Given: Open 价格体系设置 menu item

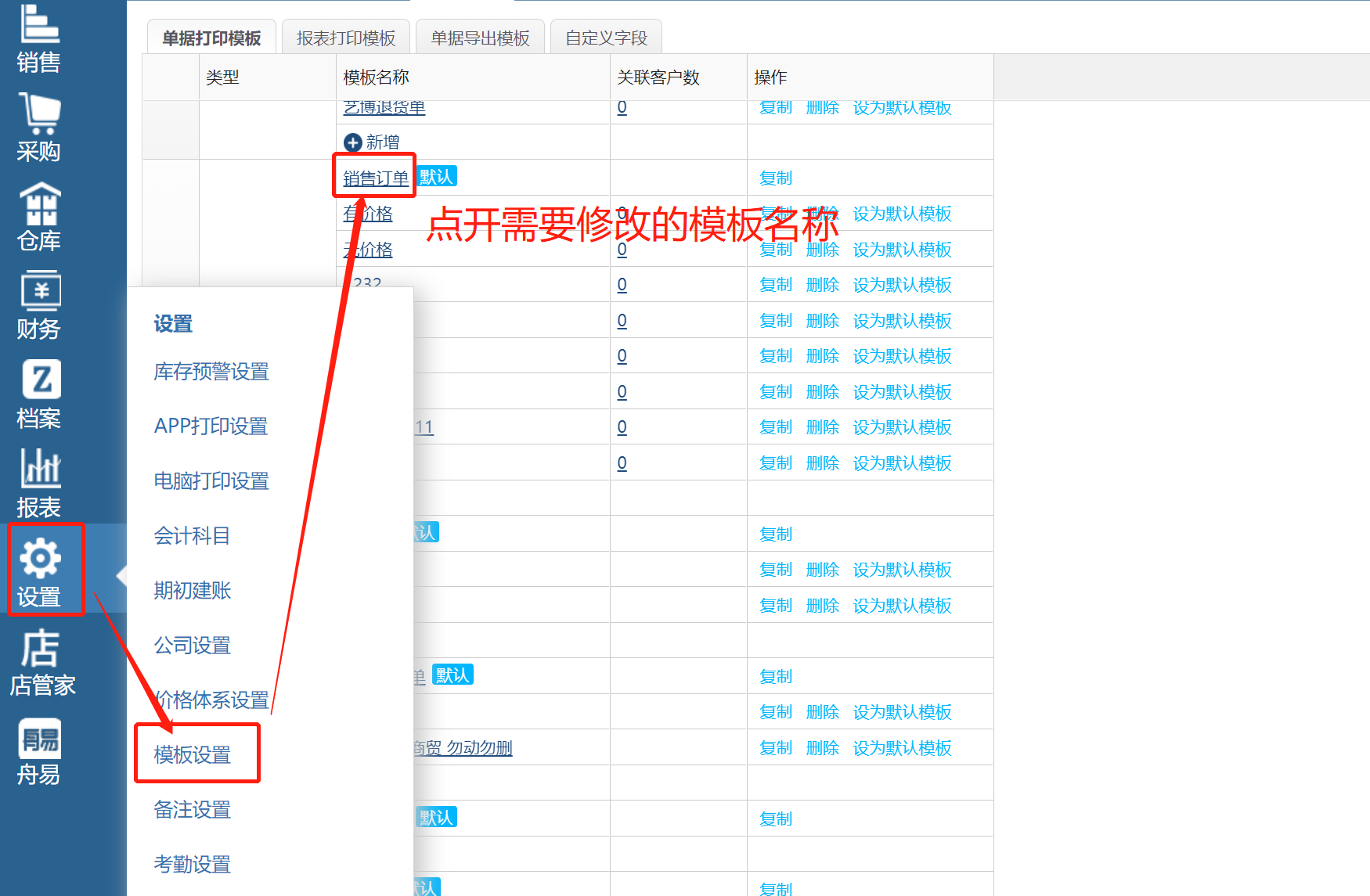Looking at the screenshot, I should 211,700.
